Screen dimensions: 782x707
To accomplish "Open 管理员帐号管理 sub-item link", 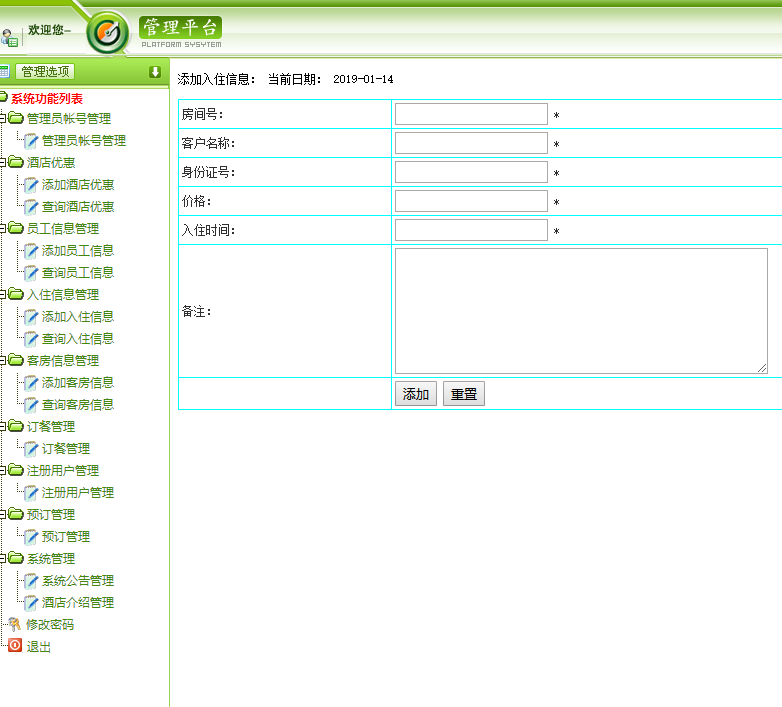I will (84, 141).
